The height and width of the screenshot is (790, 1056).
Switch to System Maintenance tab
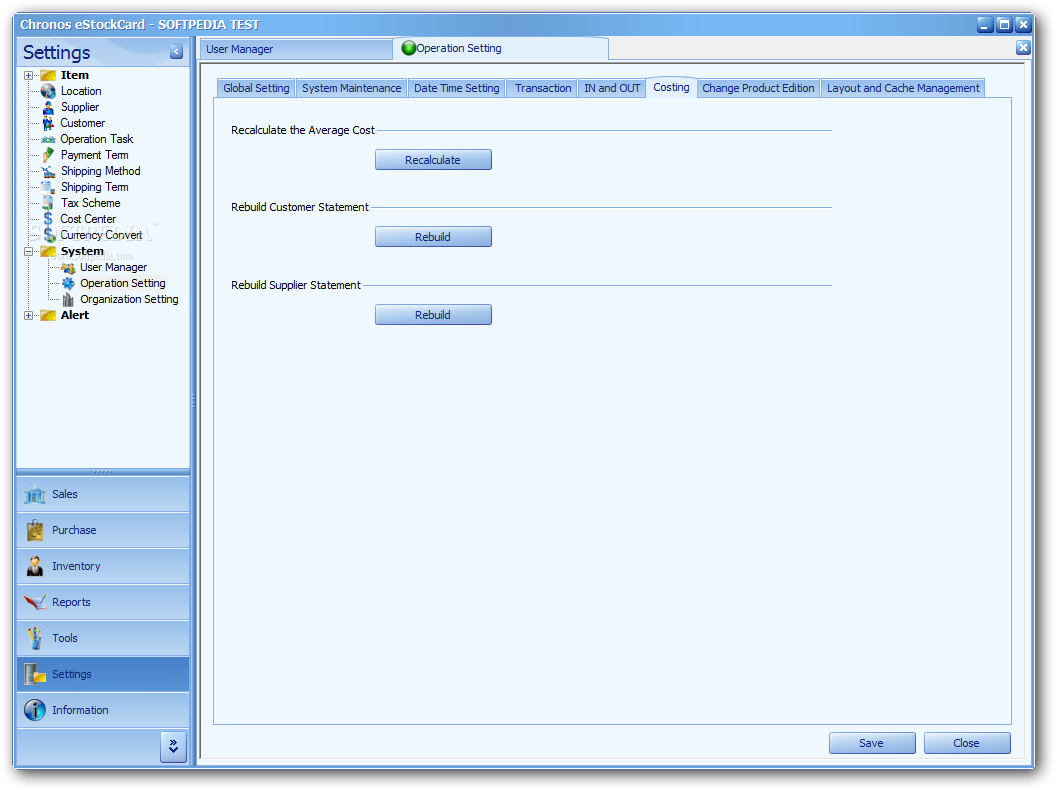(x=352, y=88)
